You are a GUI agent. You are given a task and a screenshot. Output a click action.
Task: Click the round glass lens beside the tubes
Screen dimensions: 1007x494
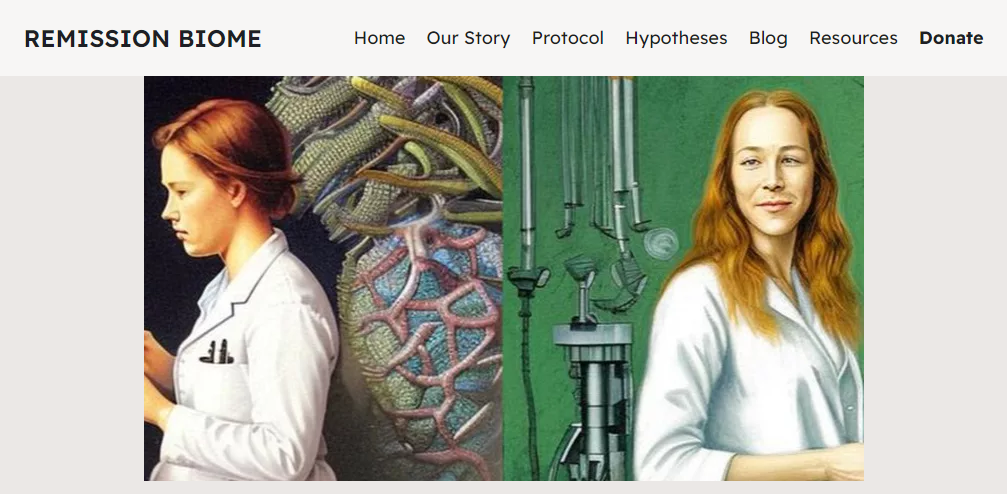point(661,244)
